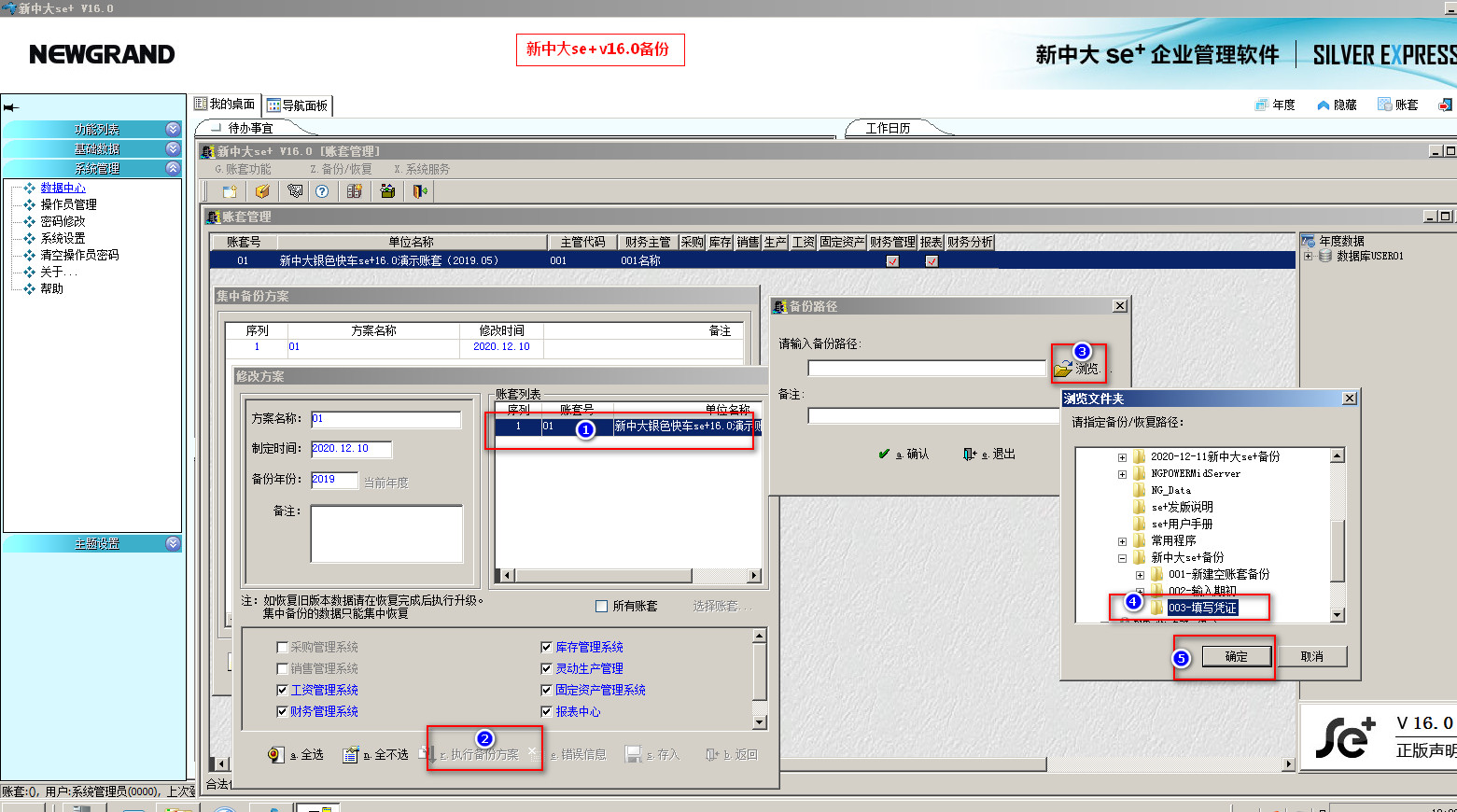Click the backup path input field

point(926,369)
